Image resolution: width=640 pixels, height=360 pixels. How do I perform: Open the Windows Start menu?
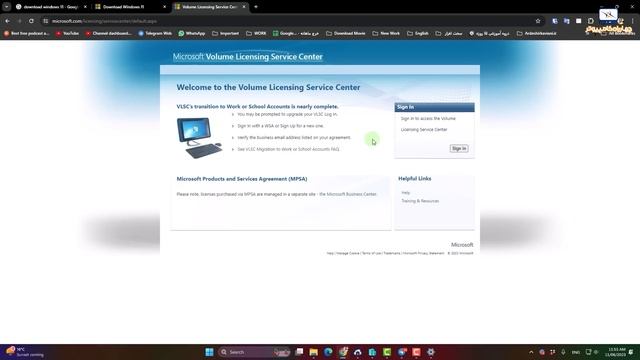coord(209,352)
